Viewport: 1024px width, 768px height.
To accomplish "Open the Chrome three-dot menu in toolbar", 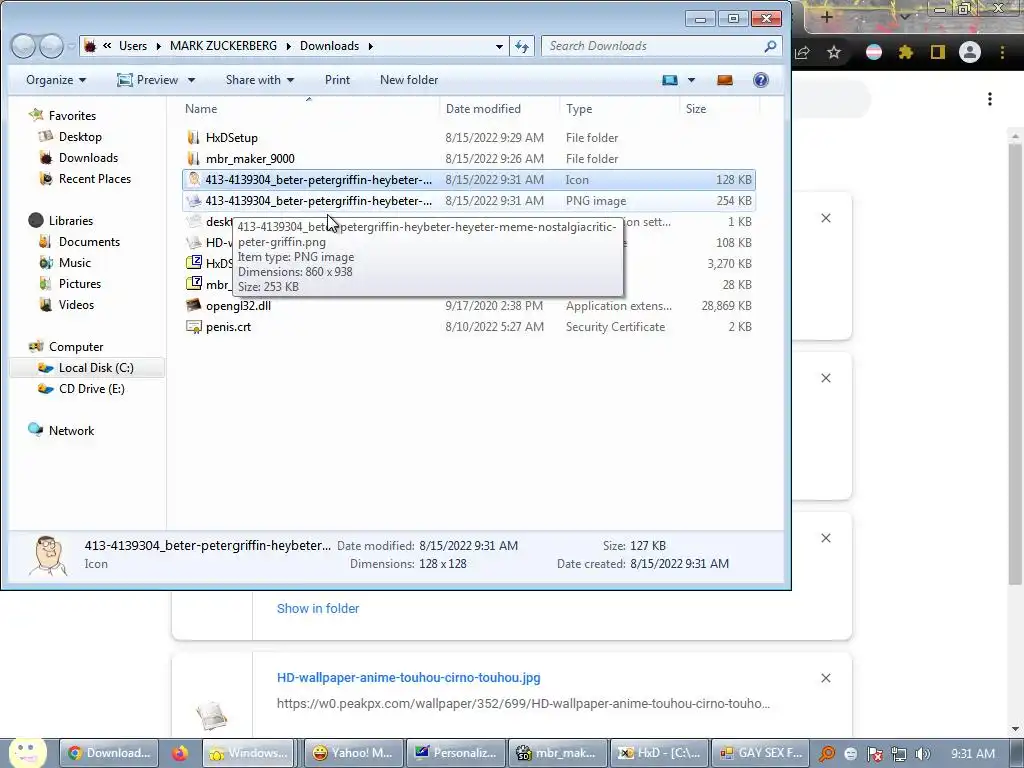I will pos(1002,52).
